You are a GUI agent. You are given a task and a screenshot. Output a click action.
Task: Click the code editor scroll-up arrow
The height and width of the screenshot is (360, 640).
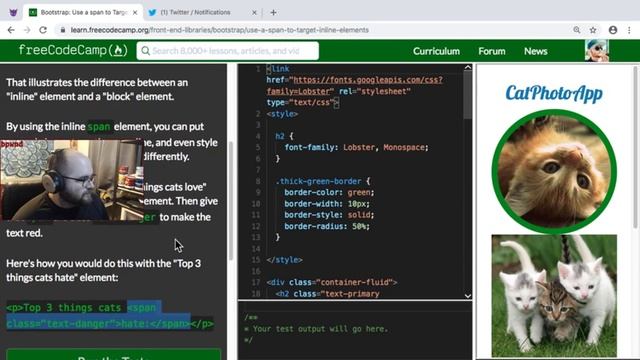(468, 68)
